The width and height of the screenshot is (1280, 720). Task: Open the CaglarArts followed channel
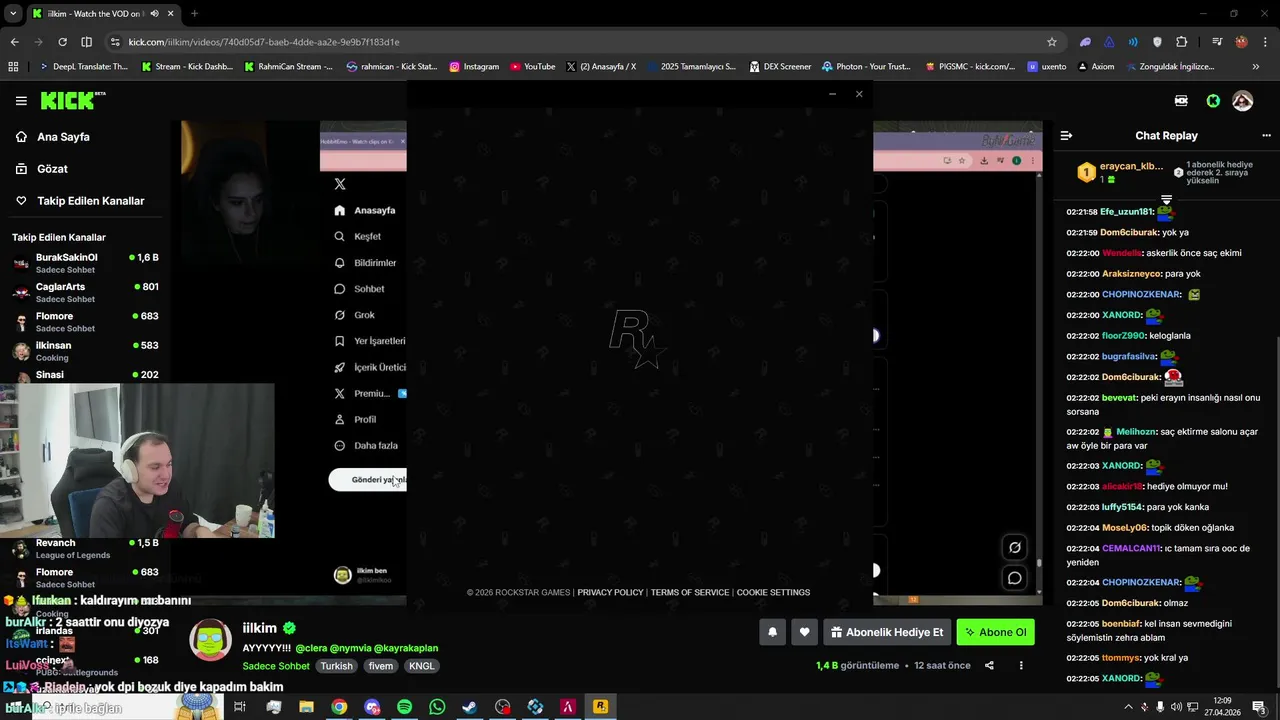(85, 292)
